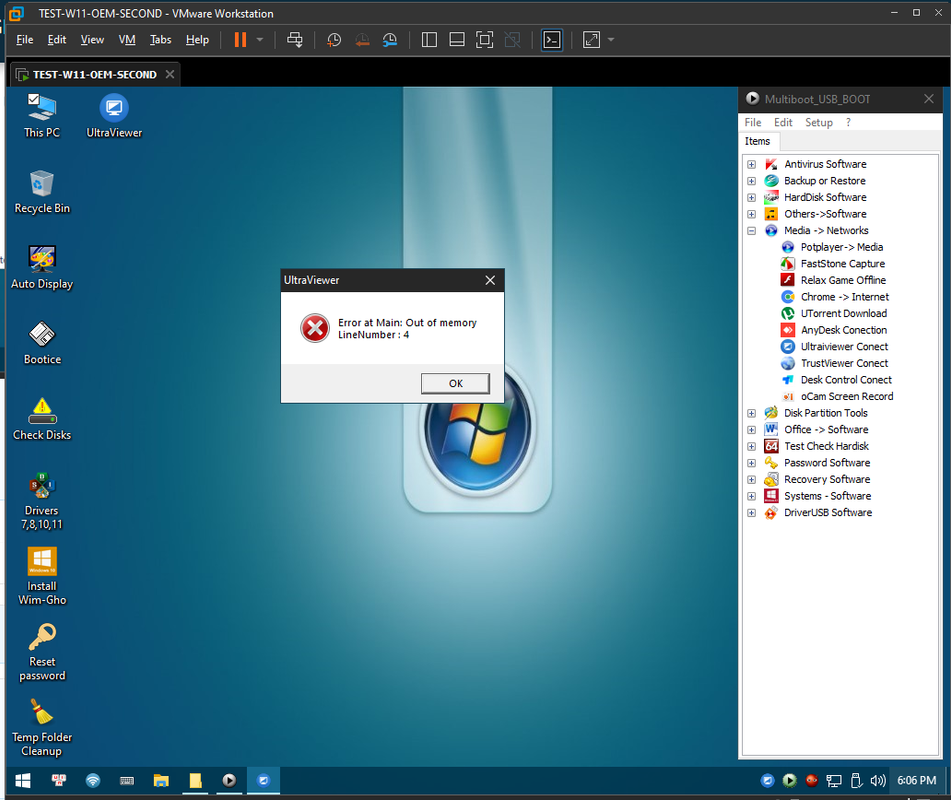Expand the Antivirus Software node
Viewport: 951px width, 800px height.
tap(751, 164)
